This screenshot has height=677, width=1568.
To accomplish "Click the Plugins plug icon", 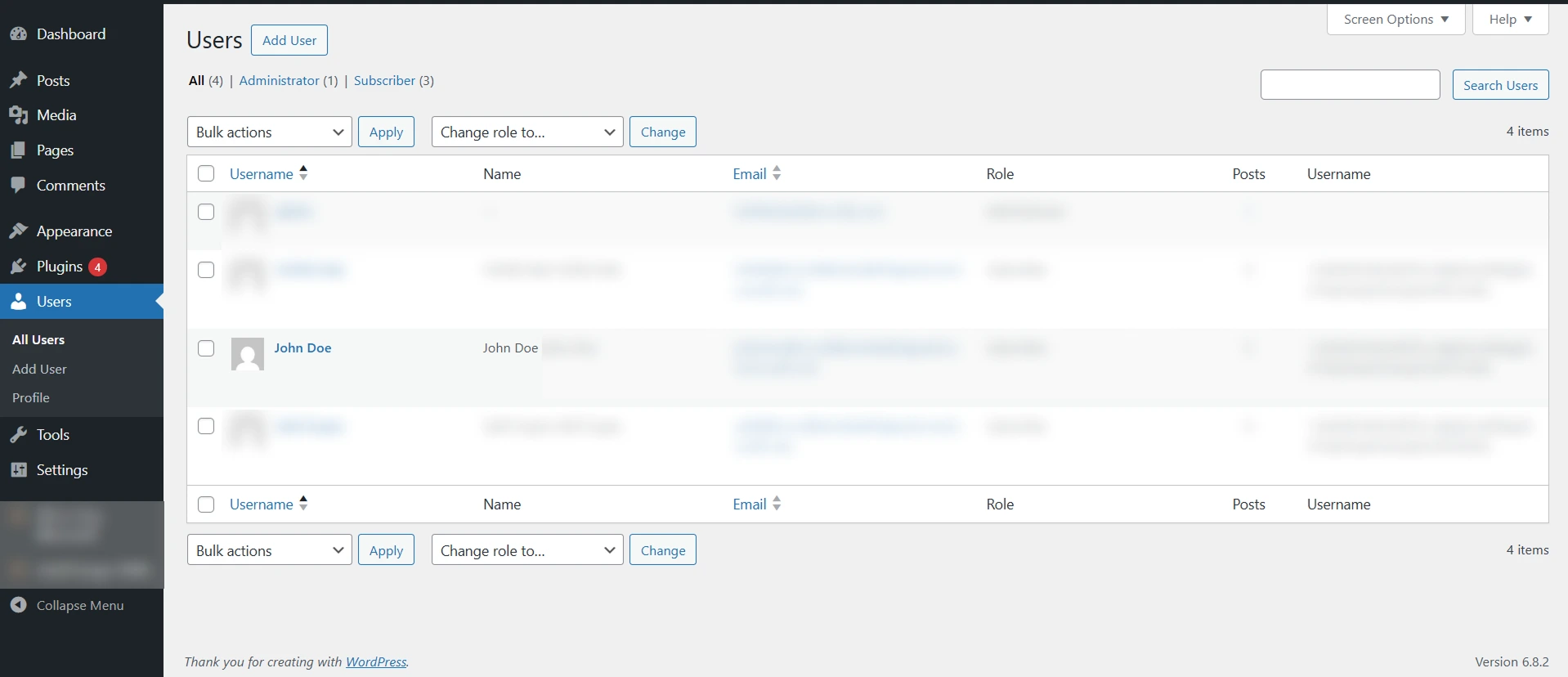I will click(x=19, y=267).
